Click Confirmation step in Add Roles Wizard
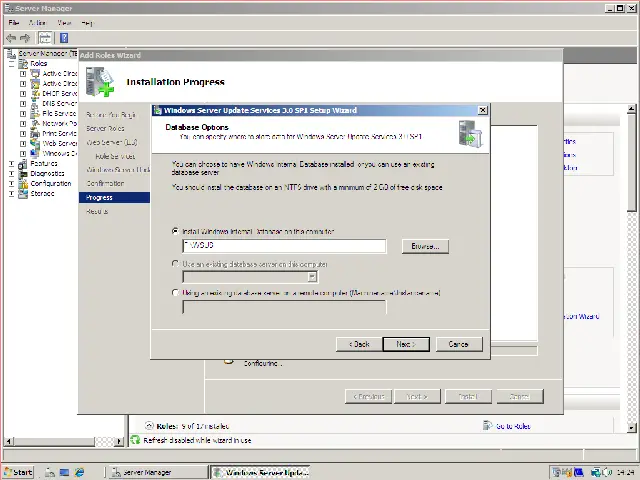640x480 pixels. pos(105,183)
